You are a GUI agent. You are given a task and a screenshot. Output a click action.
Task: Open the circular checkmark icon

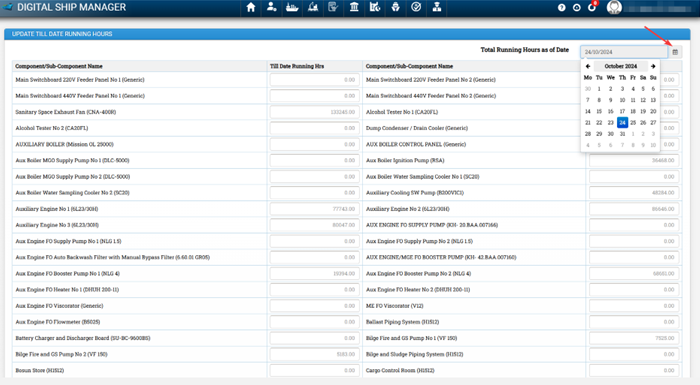[416, 7]
